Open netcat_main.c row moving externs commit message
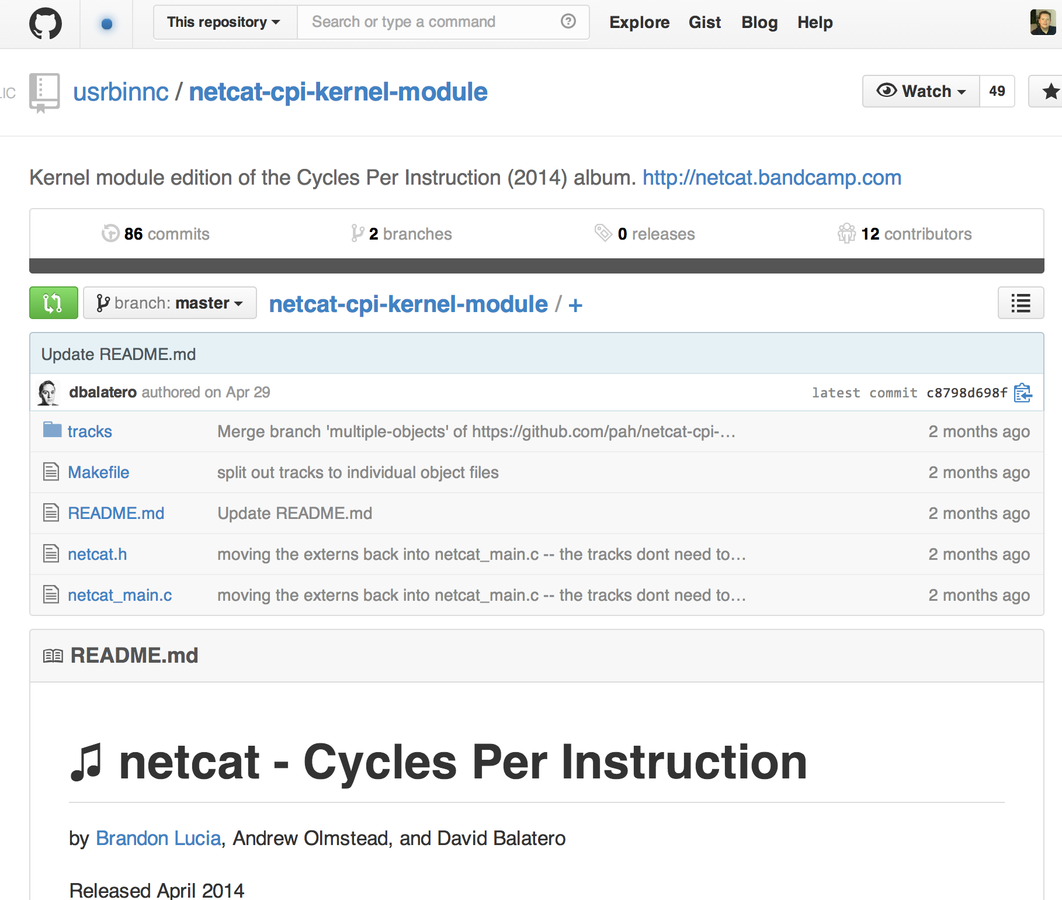This screenshot has width=1062, height=900. (x=482, y=595)
